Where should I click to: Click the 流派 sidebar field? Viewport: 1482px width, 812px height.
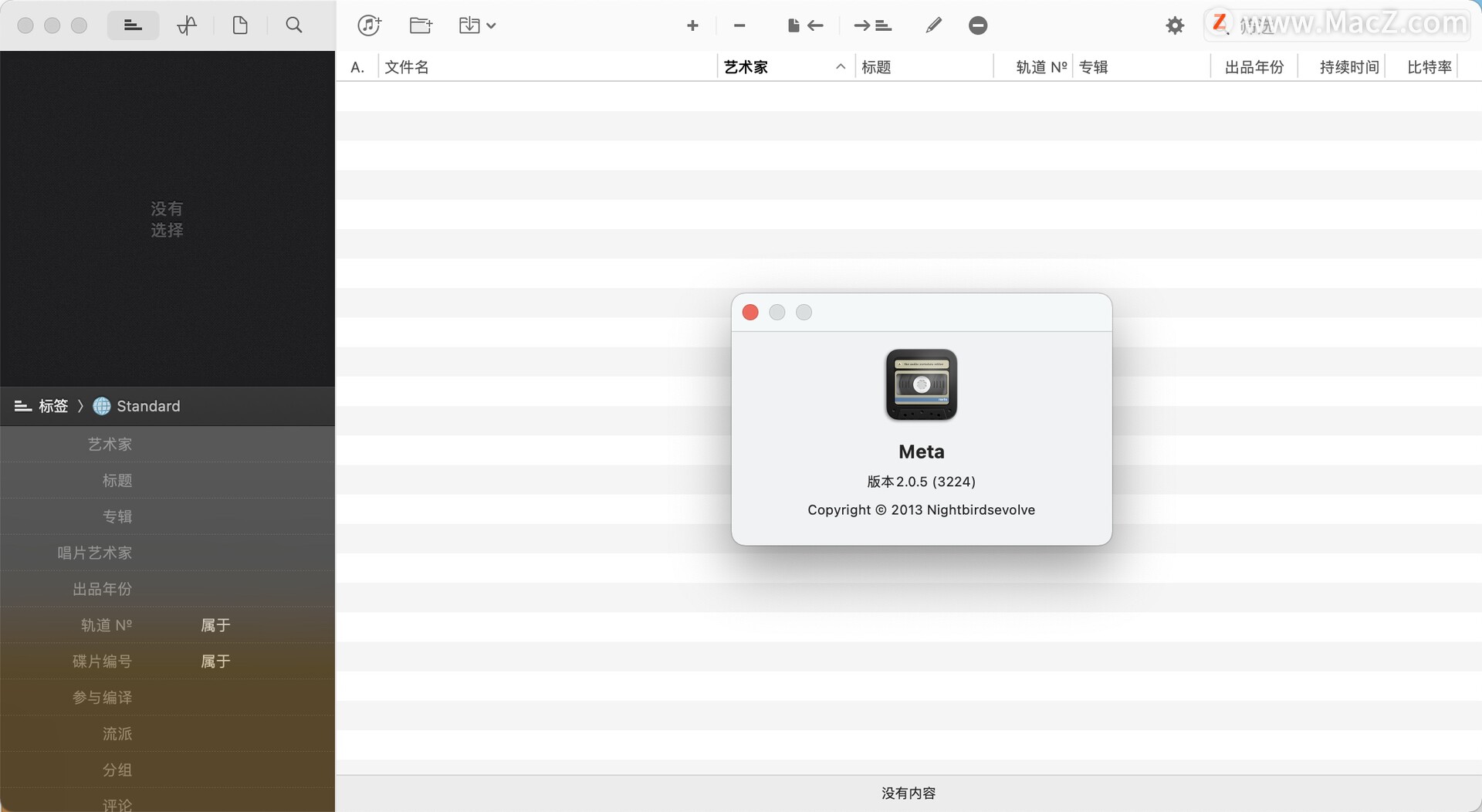167,735
